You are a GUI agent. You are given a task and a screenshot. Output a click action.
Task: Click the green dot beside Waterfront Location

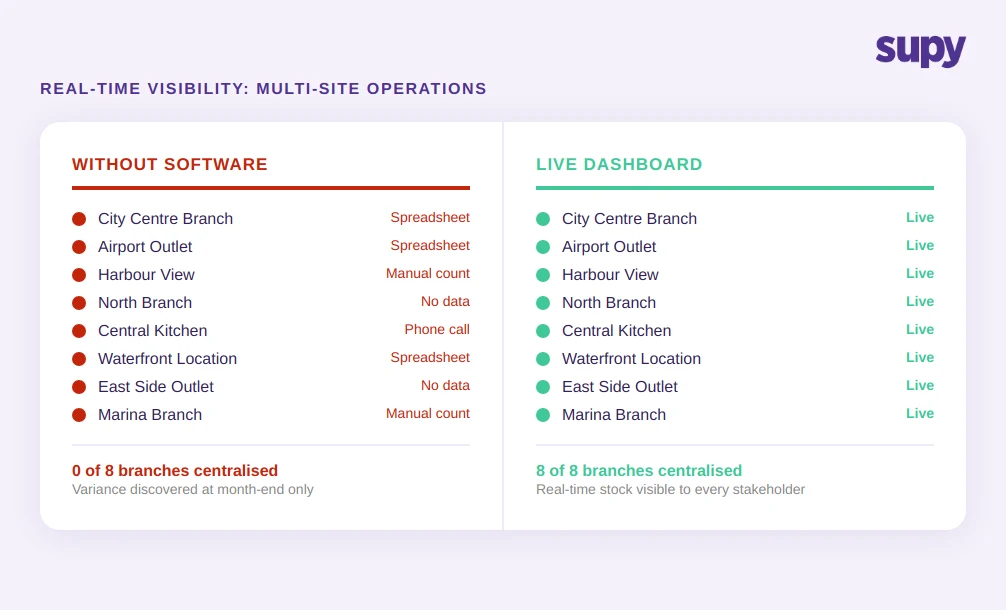(543, 359)
